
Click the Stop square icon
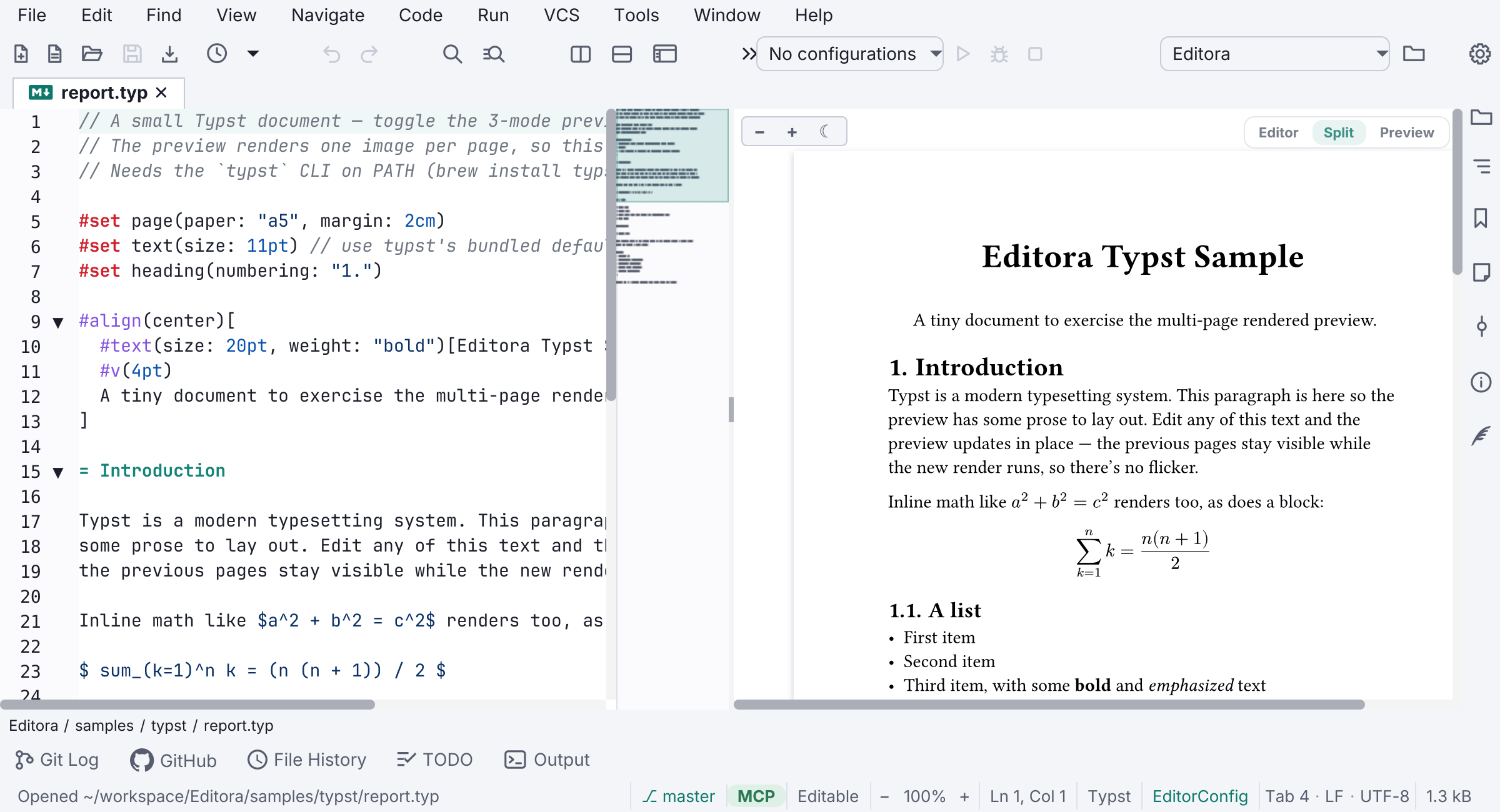(1035, 54)
